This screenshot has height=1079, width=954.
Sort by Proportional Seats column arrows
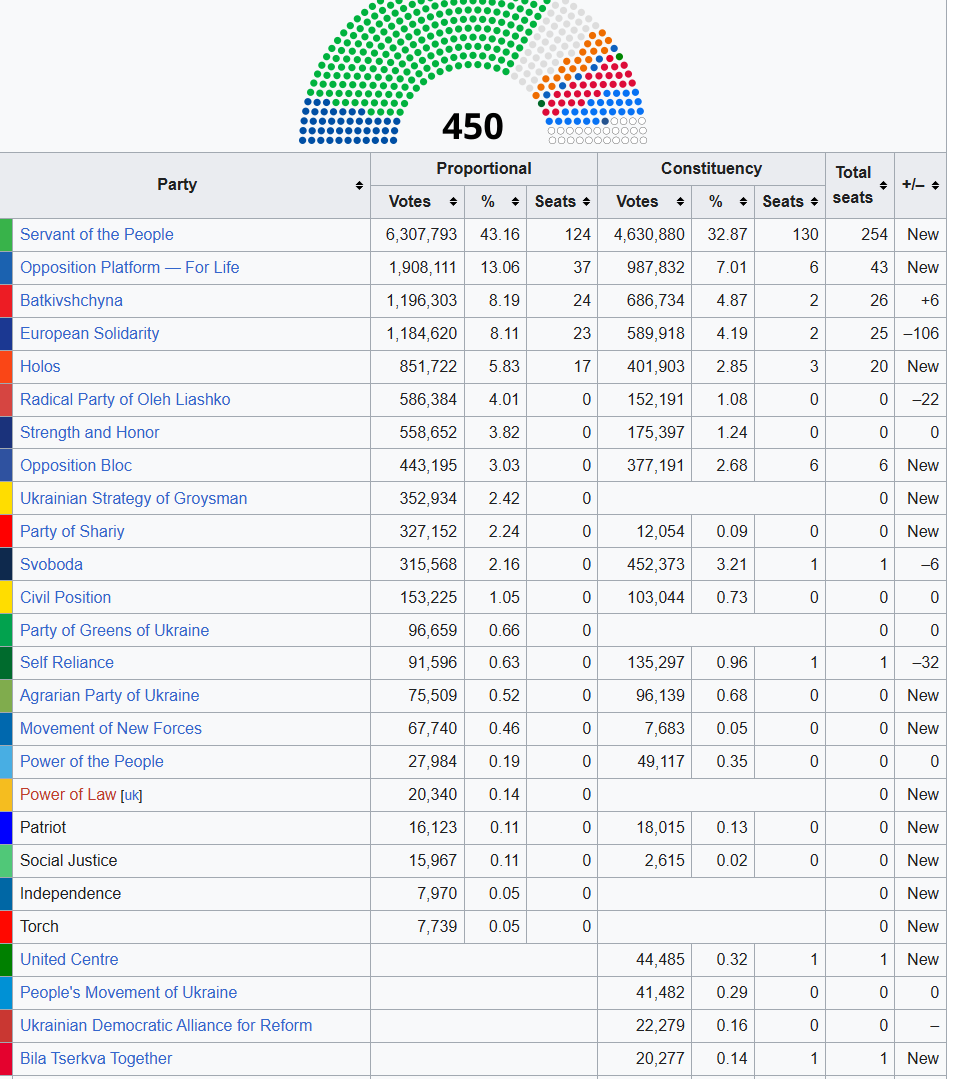tap(586, 202)
